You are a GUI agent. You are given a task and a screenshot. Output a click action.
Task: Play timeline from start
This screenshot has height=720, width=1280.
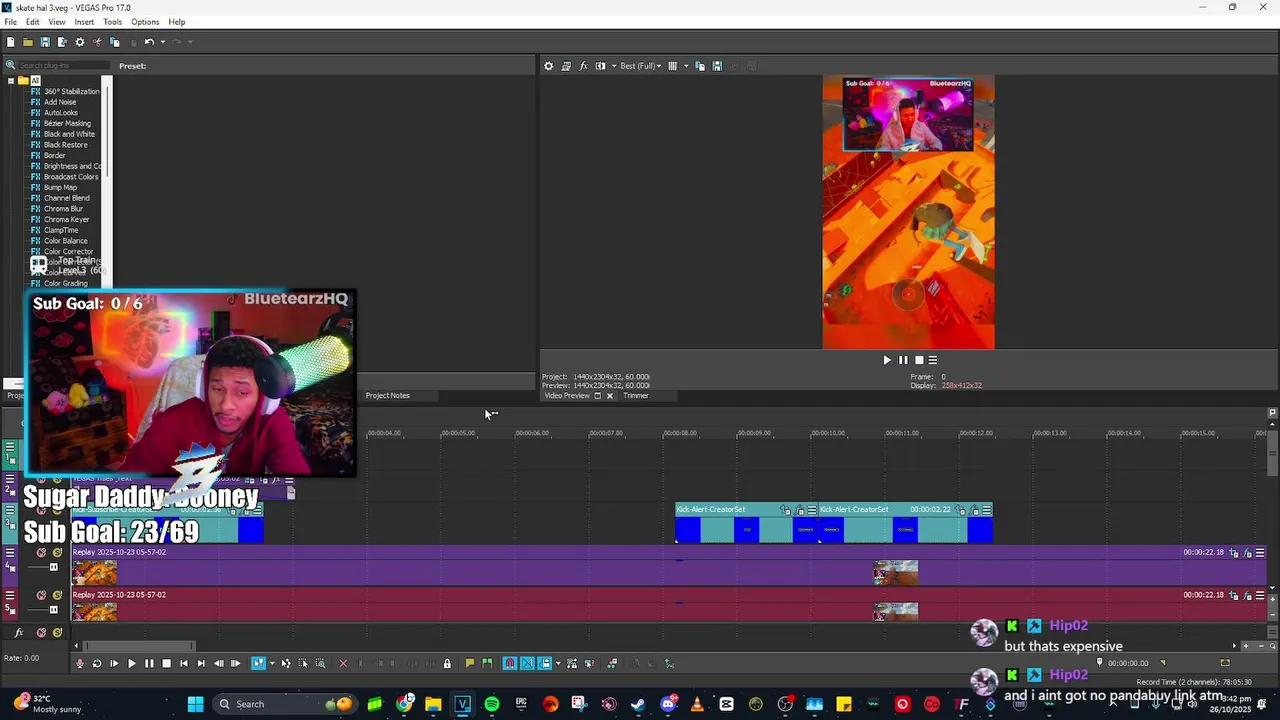click(x=114, y=663)
